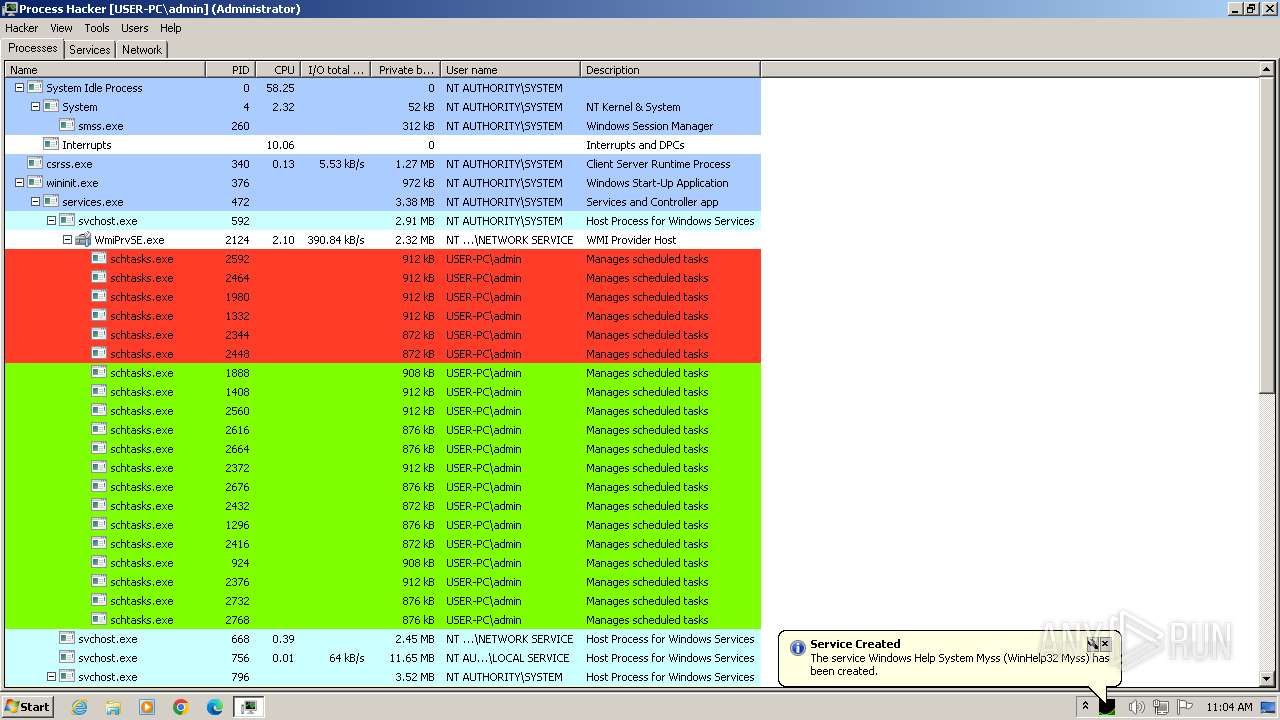Click icon of schtasks.exe PID 2768
The image size is (1280, 720).
[x=99, y=620]
